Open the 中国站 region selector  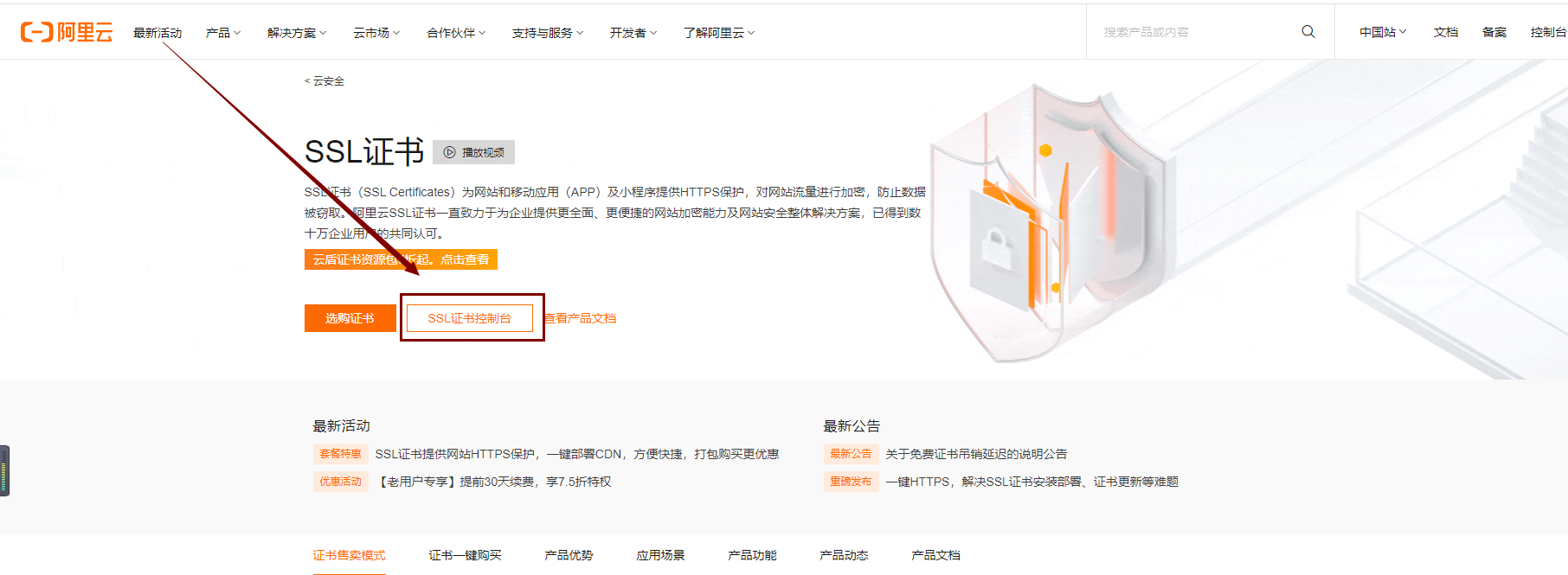coord(1382,32)
